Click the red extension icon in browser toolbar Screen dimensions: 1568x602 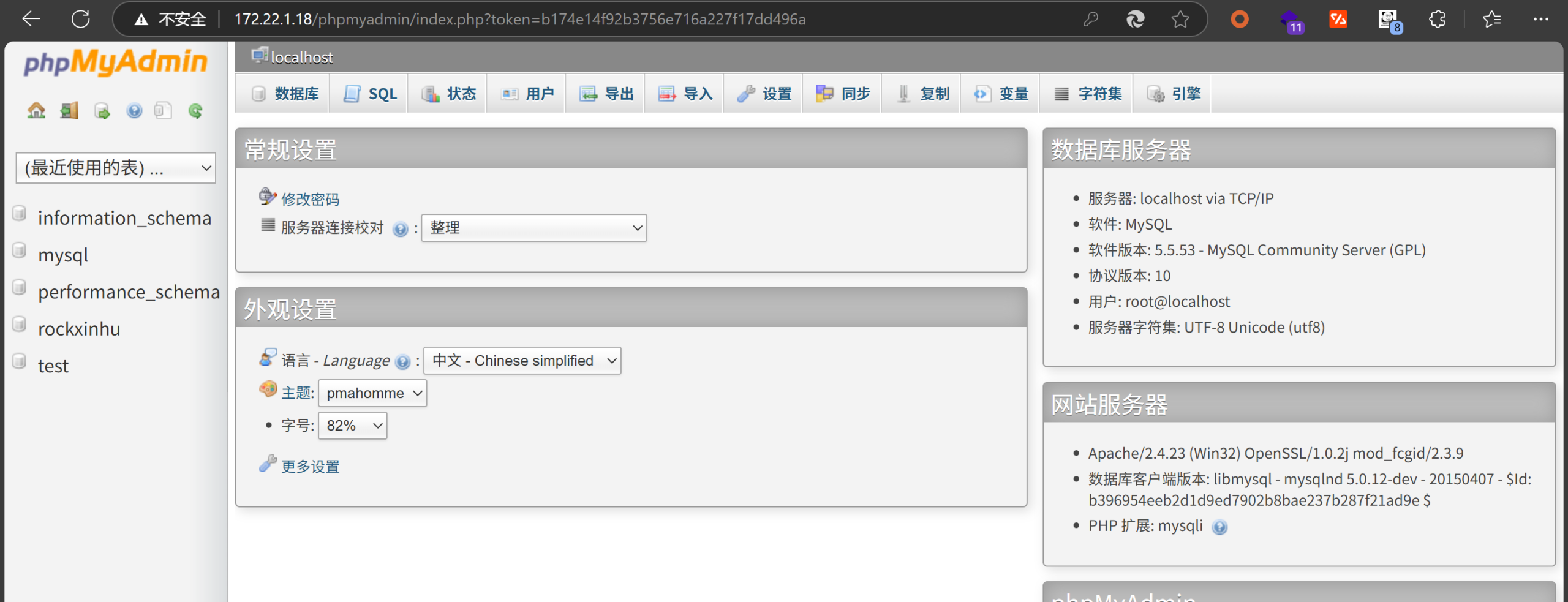point(1338,20)
